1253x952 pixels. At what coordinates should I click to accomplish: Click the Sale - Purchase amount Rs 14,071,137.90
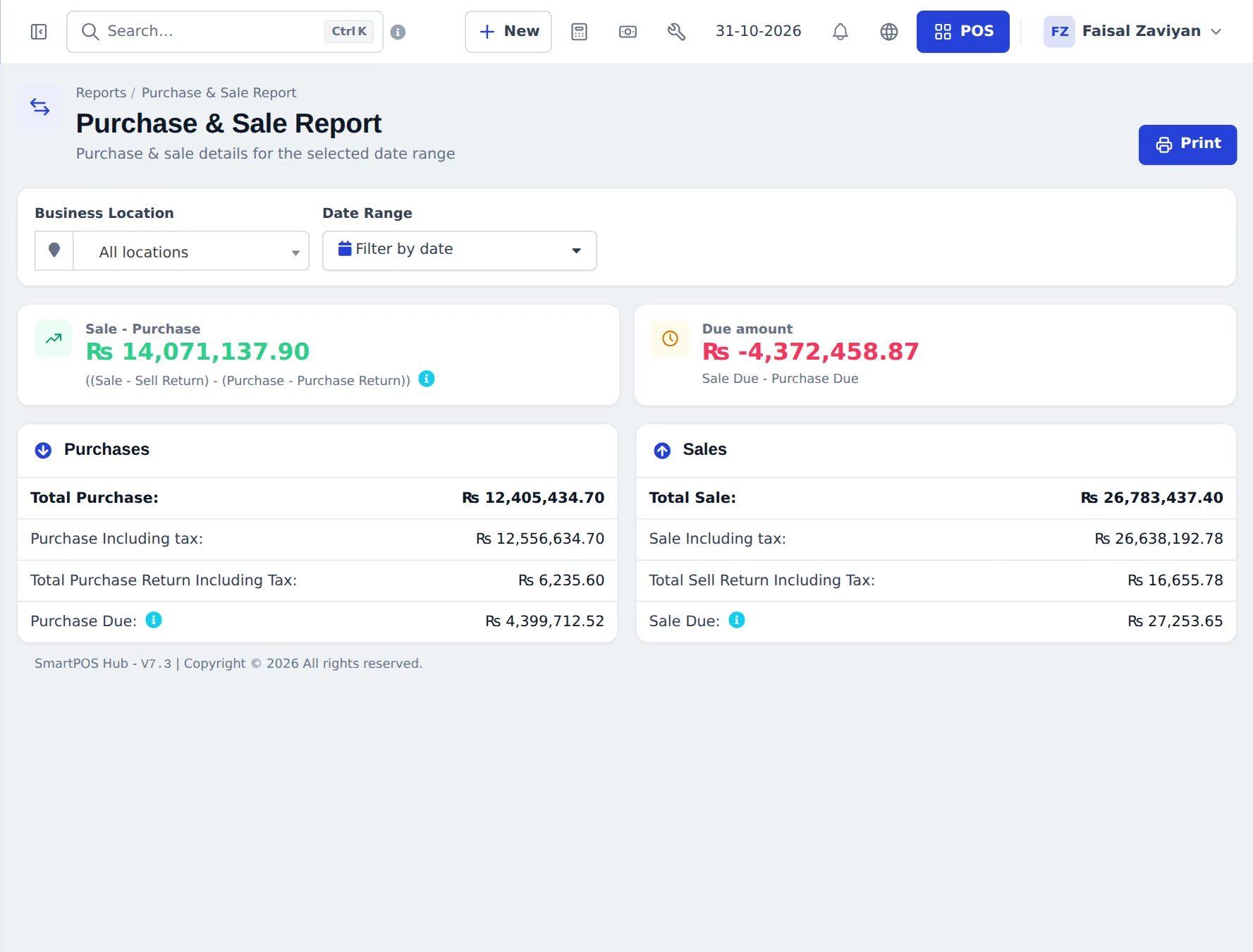coord(197,351)
